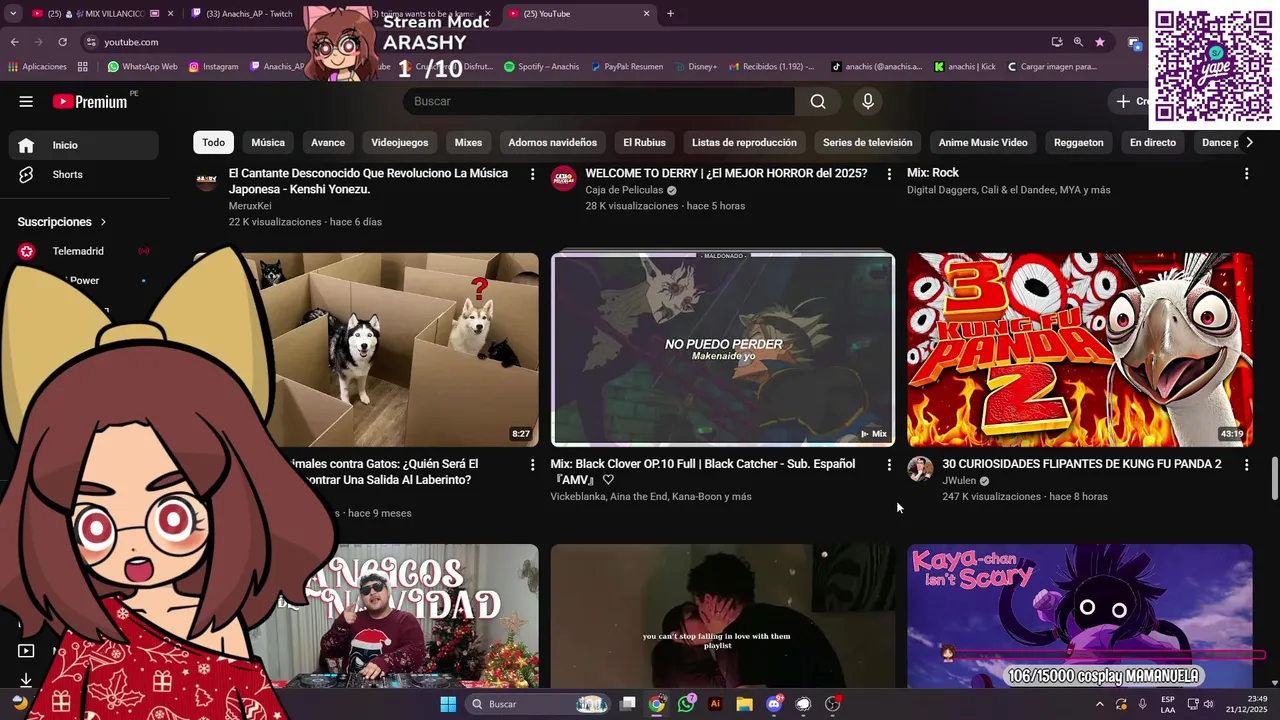This screenshot has width=1280, height=720.
Task: Open Adobe Illustrator from taskbar
Action: (x=715, y=704)
